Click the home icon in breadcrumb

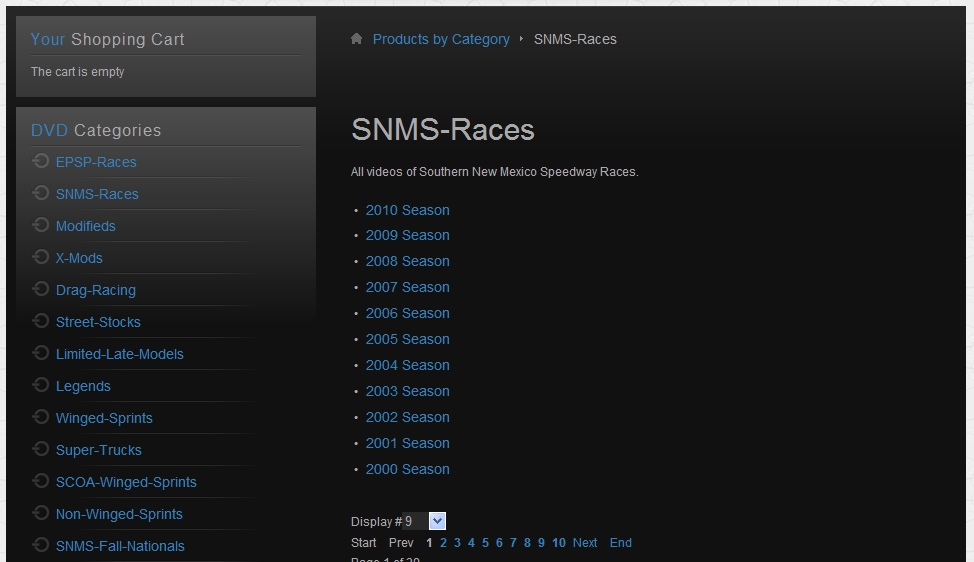coord(356,39)
